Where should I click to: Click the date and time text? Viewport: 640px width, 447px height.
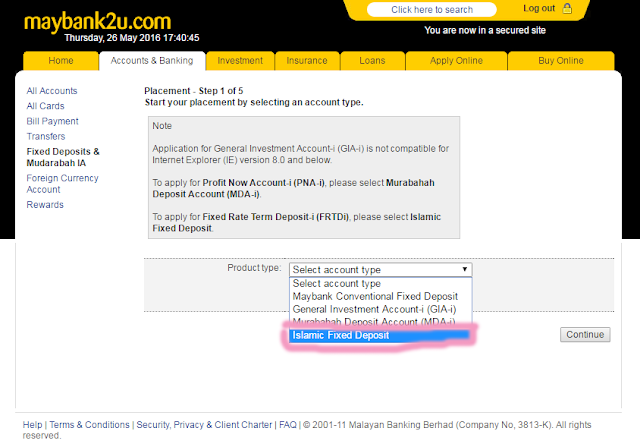[x=132, y=38]
